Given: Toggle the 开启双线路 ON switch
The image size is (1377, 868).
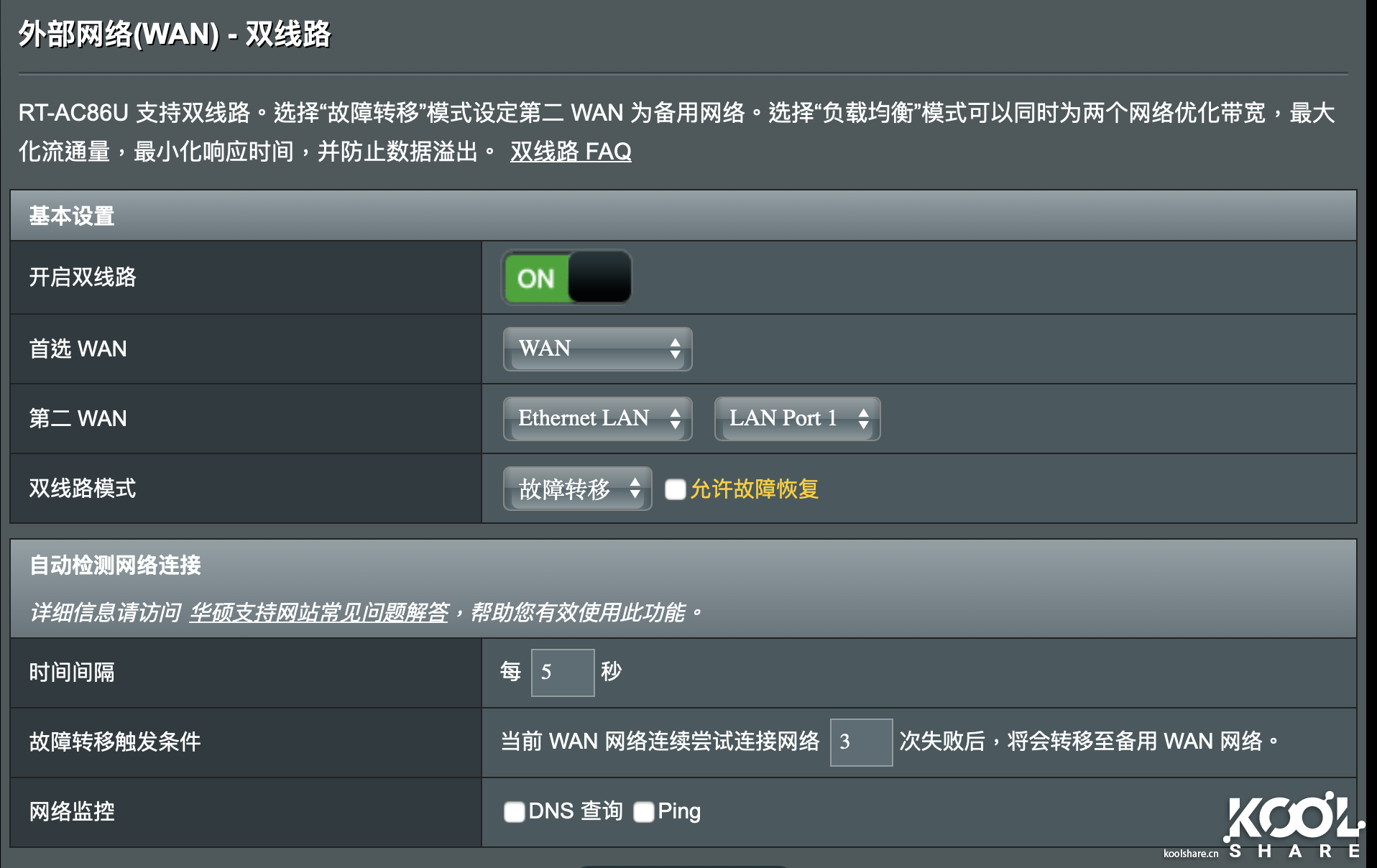Looking at the screenshot, I should point(566,278).
